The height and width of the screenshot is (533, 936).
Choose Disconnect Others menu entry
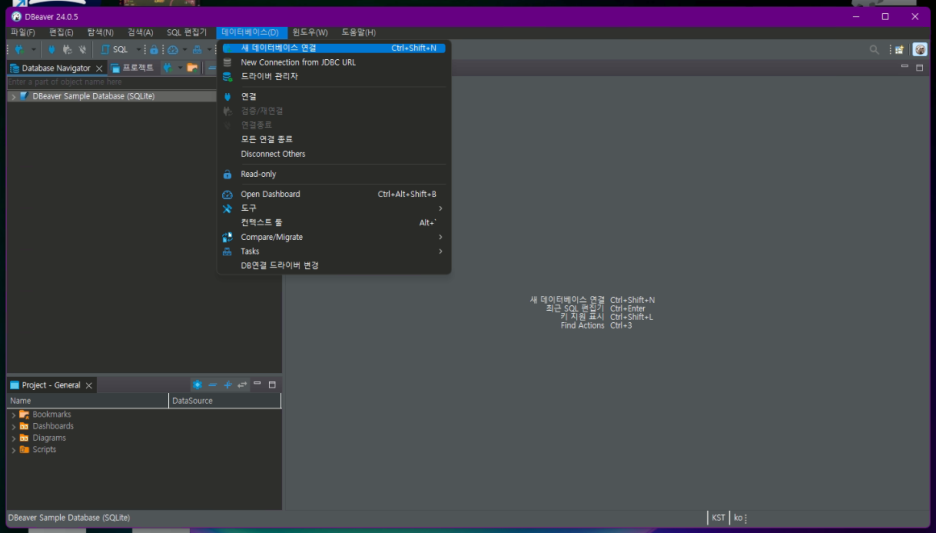[334, 154]
